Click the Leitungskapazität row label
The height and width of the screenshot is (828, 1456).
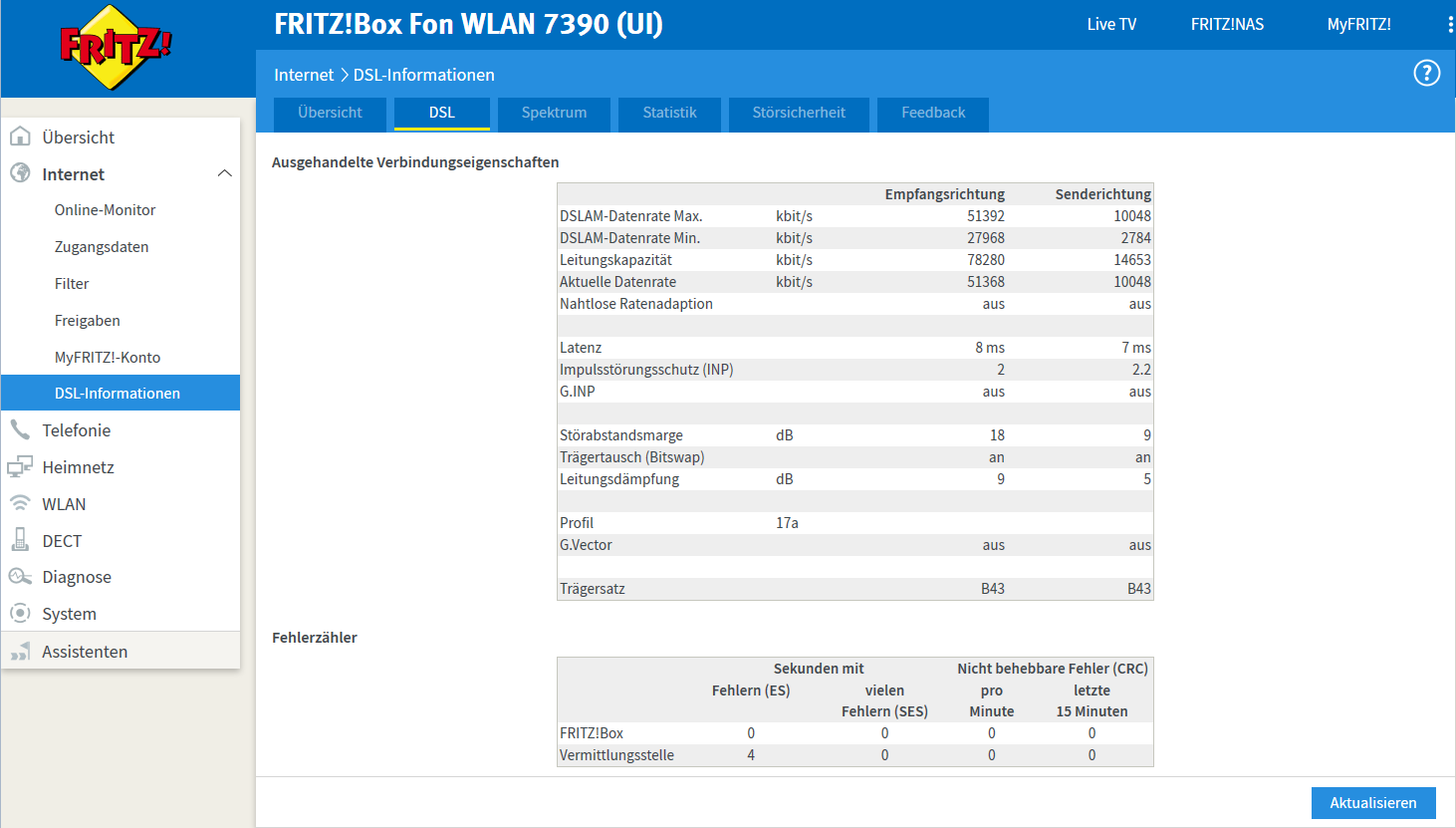pyautogui.click(x=615, y=260)
